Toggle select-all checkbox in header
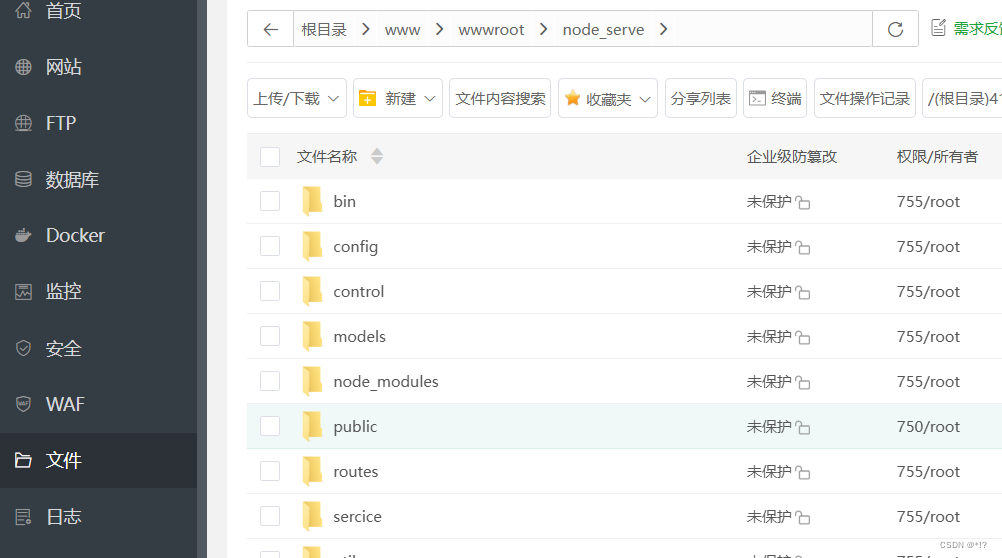 [270, 157]
